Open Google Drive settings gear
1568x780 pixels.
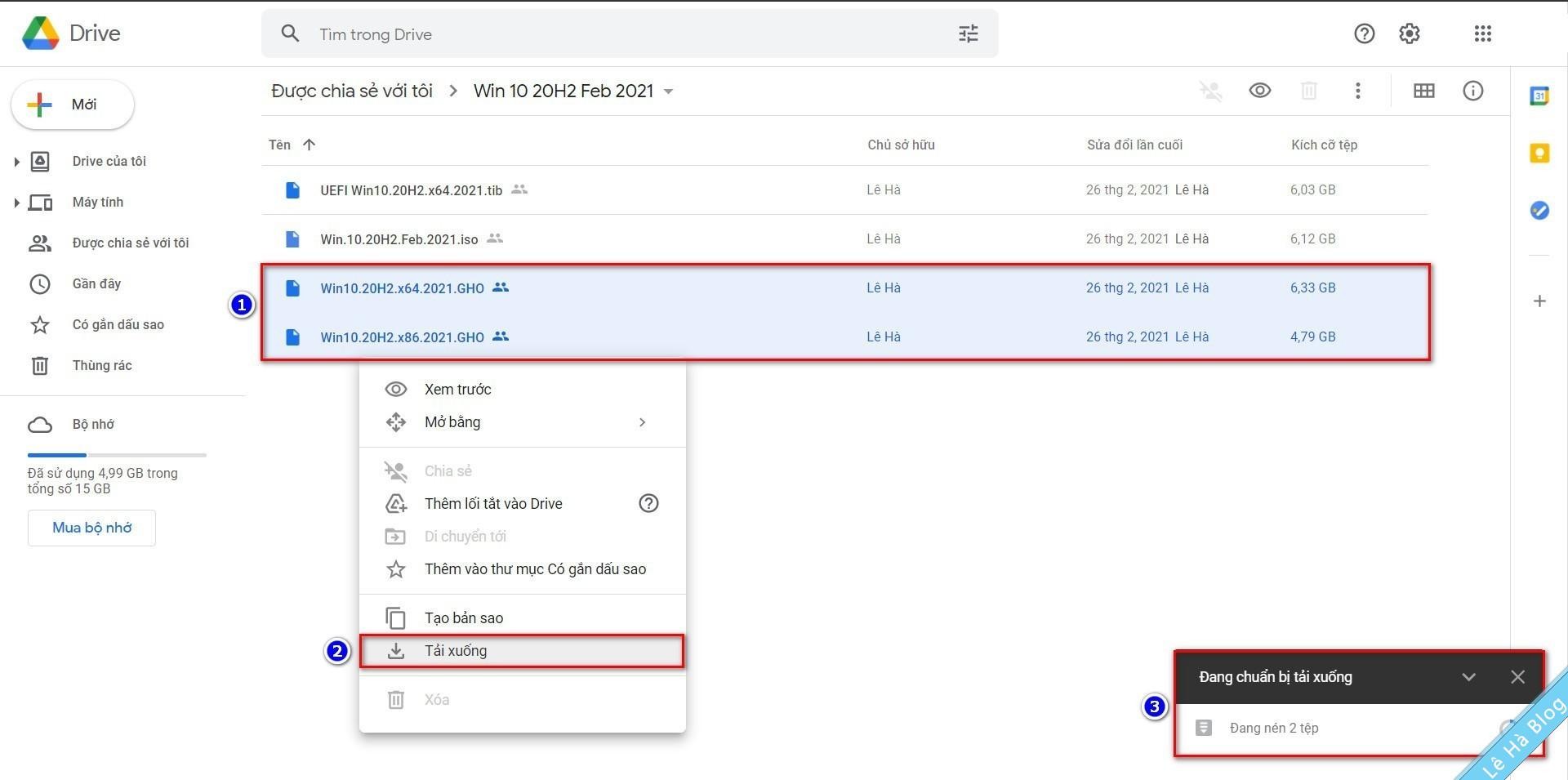(x=1408, y=33)
